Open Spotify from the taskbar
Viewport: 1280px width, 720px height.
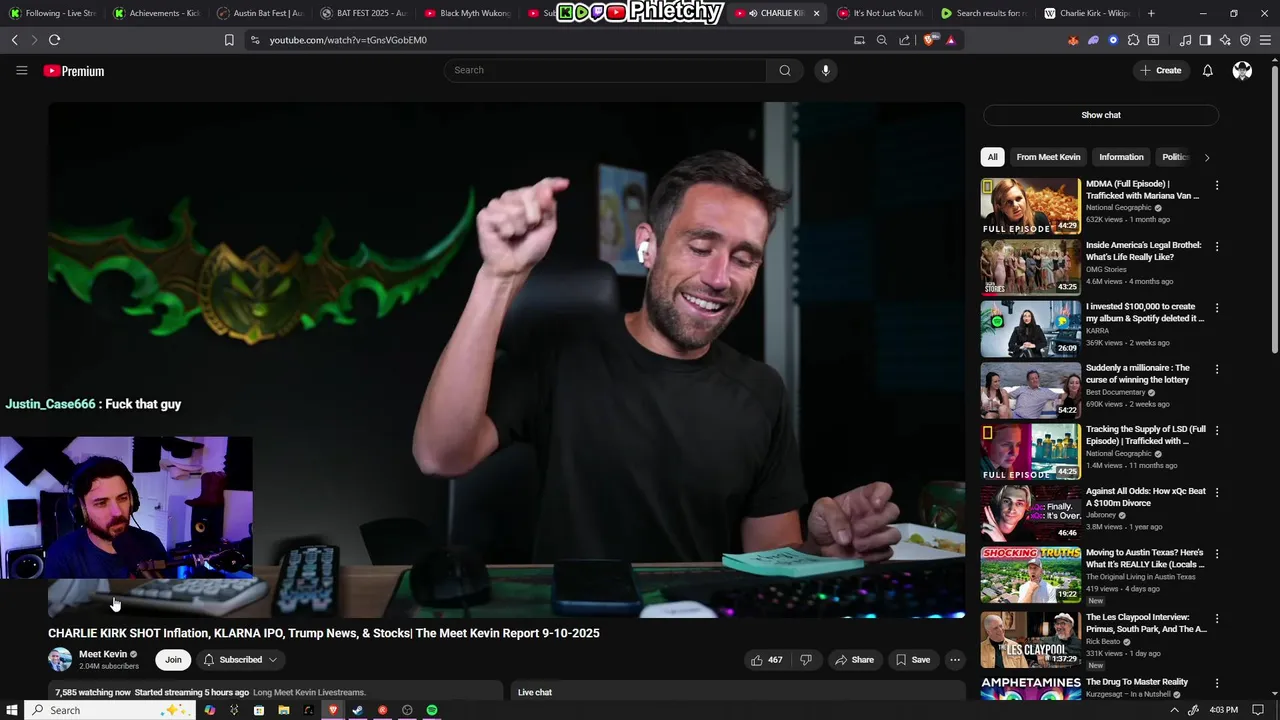coord(432,710)
